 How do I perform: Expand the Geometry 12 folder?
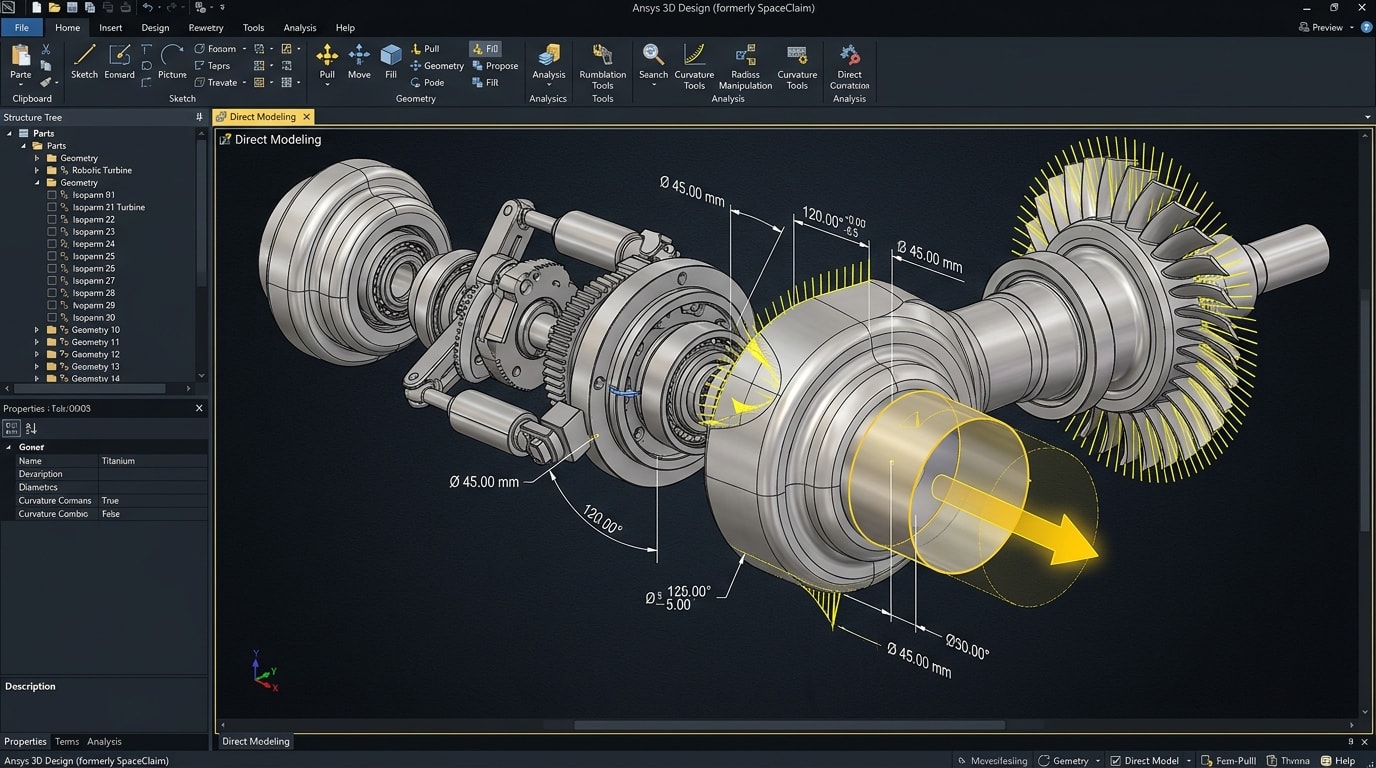(x=37, y=354)
